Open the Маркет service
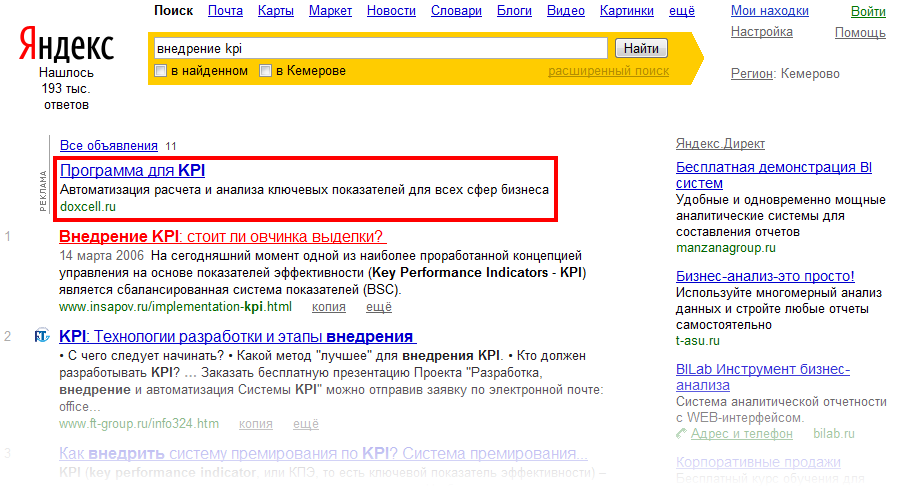This screenshot has width=898, height=487. [x=330, y=10]
